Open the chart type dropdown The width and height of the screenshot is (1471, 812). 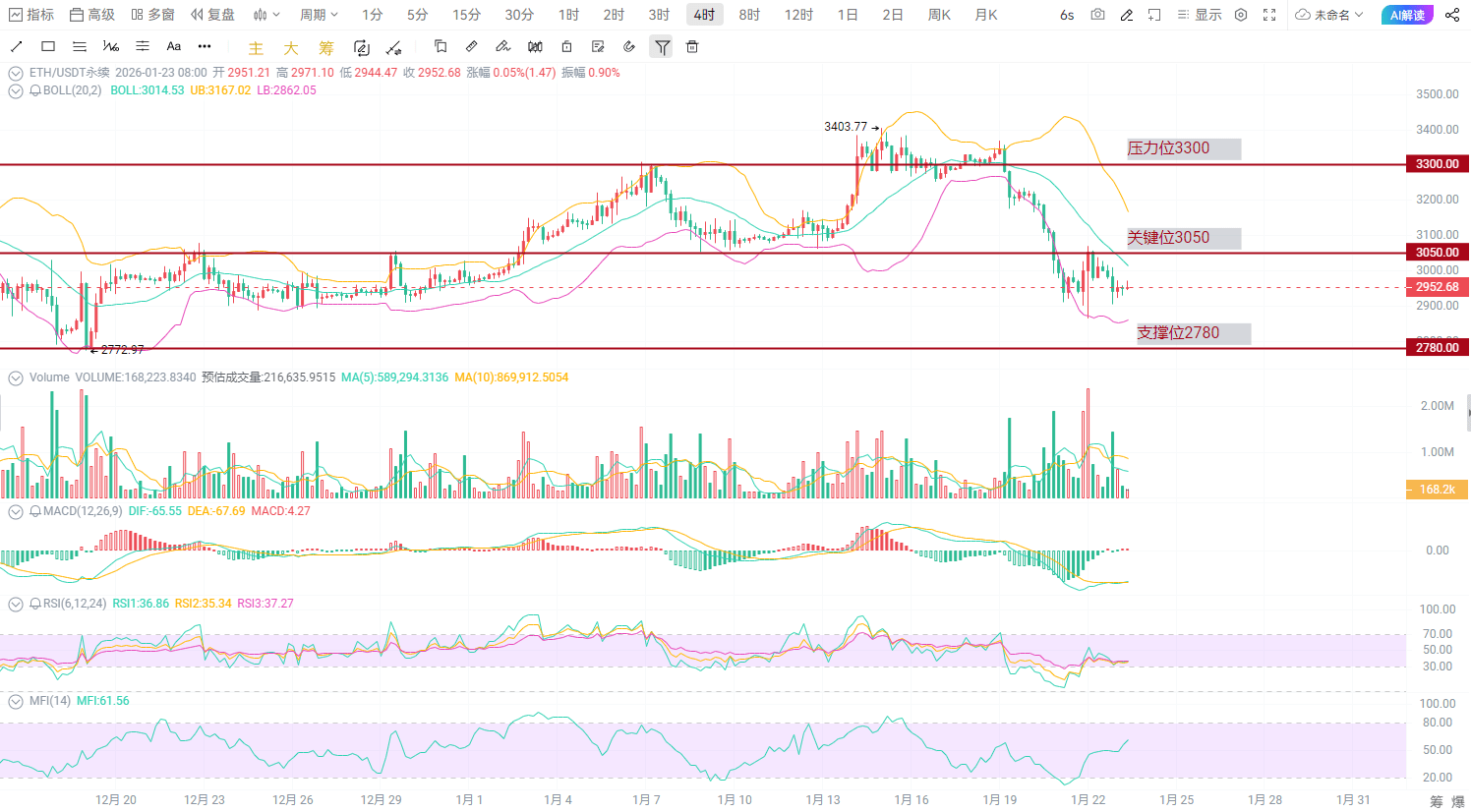tap(266, 15)
